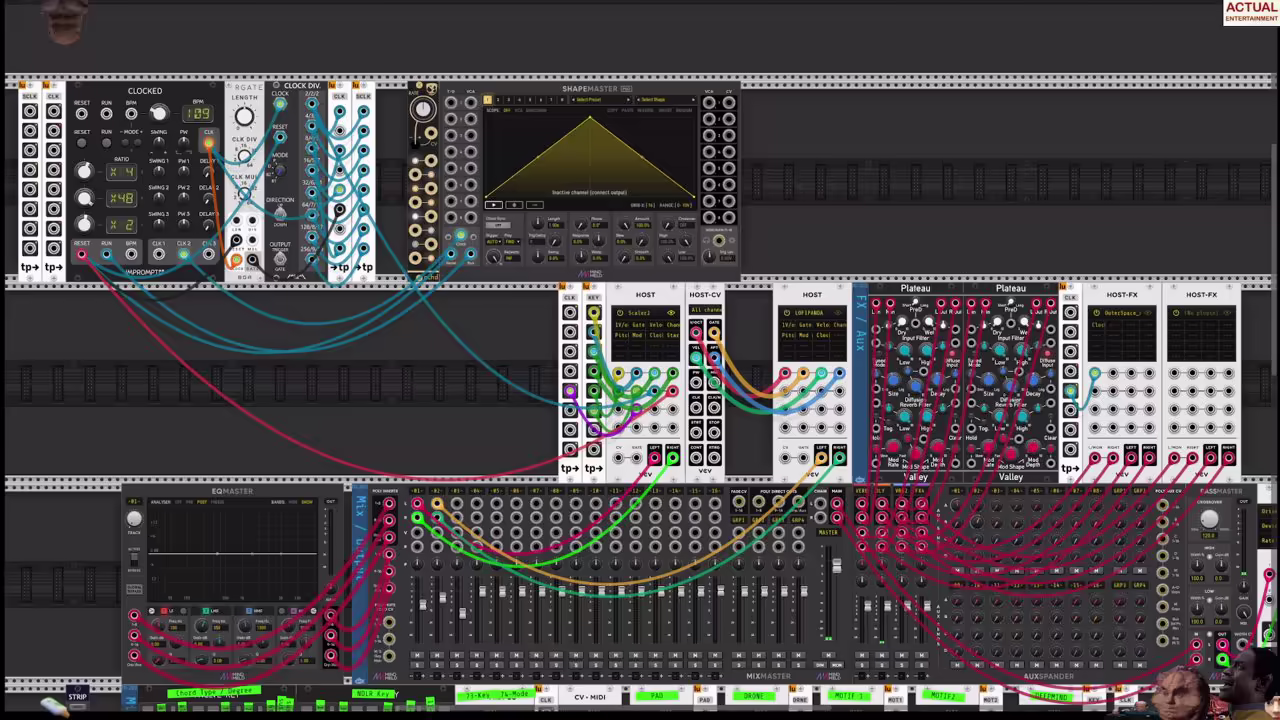Click ShapeMaster RANDOM button
The image size is (1280, 720).
[684, 110]
